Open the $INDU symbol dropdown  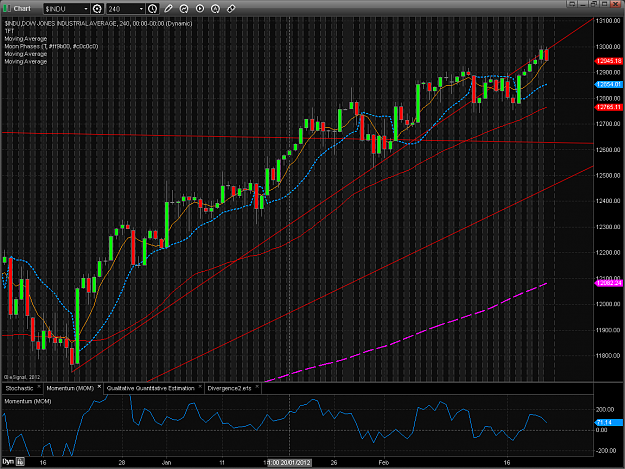[86, 9]
